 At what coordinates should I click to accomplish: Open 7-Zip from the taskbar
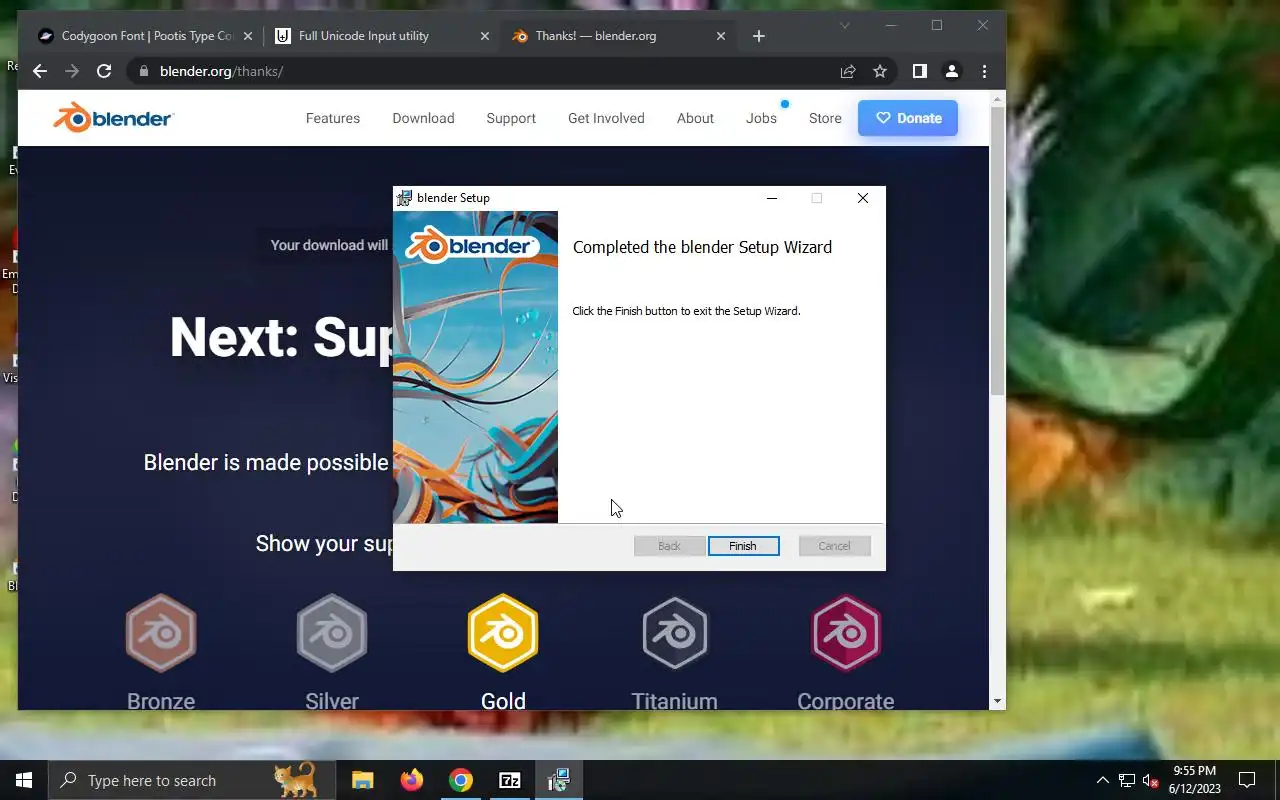click(x=509, y=780)
